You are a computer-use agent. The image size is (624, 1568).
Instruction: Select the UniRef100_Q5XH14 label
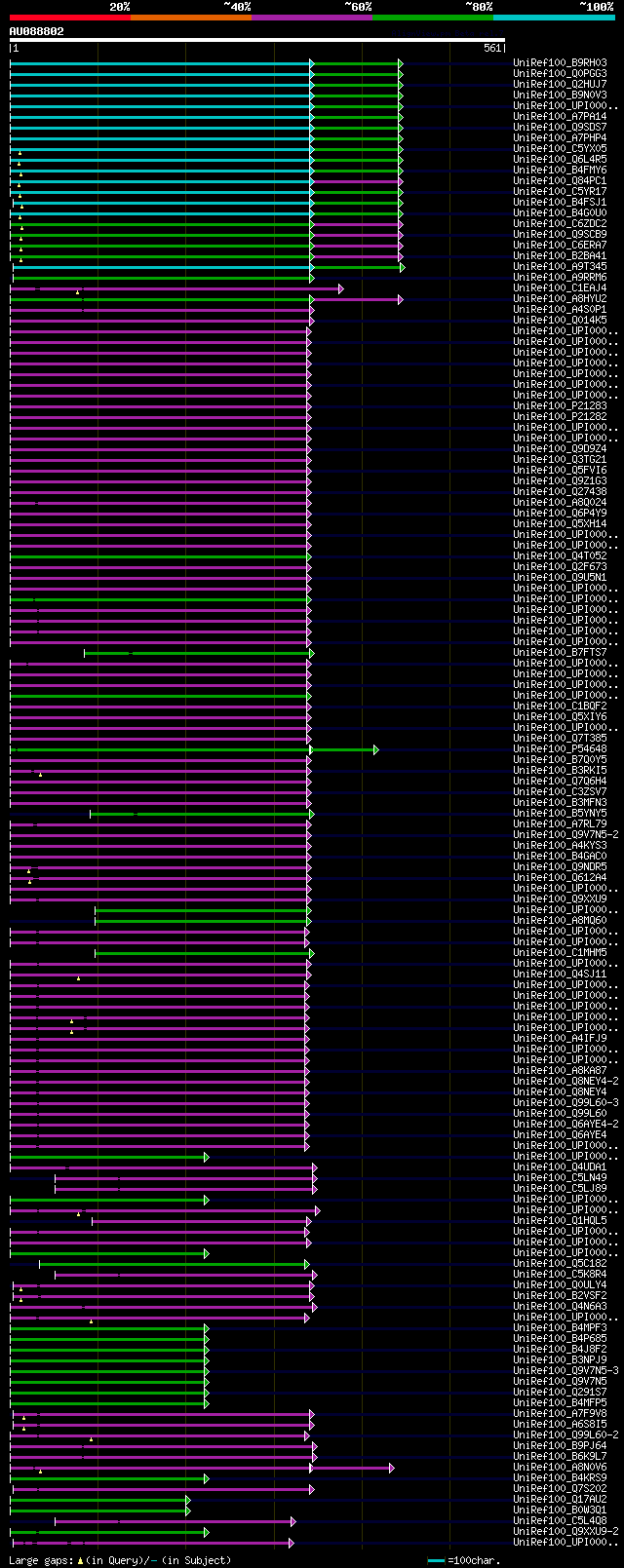(x=561, y=523)
